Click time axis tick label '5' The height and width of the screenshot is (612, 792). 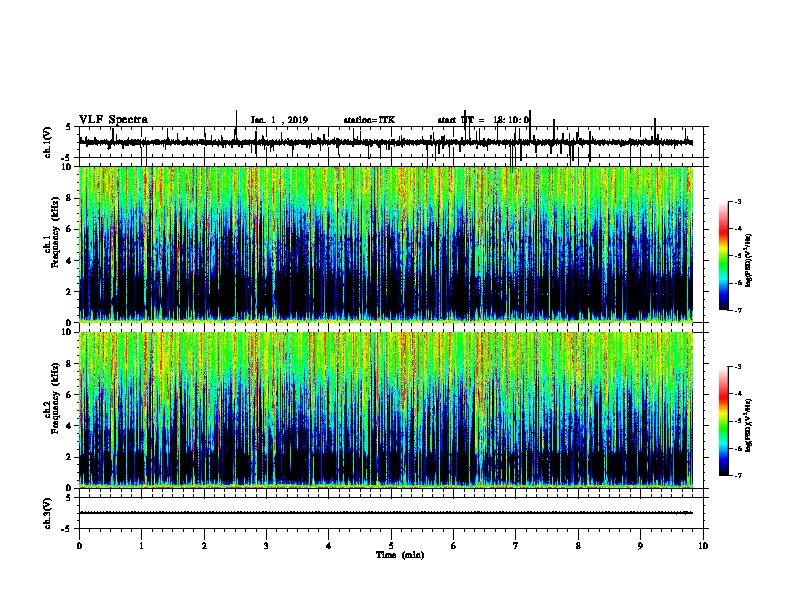pos(391,546)
